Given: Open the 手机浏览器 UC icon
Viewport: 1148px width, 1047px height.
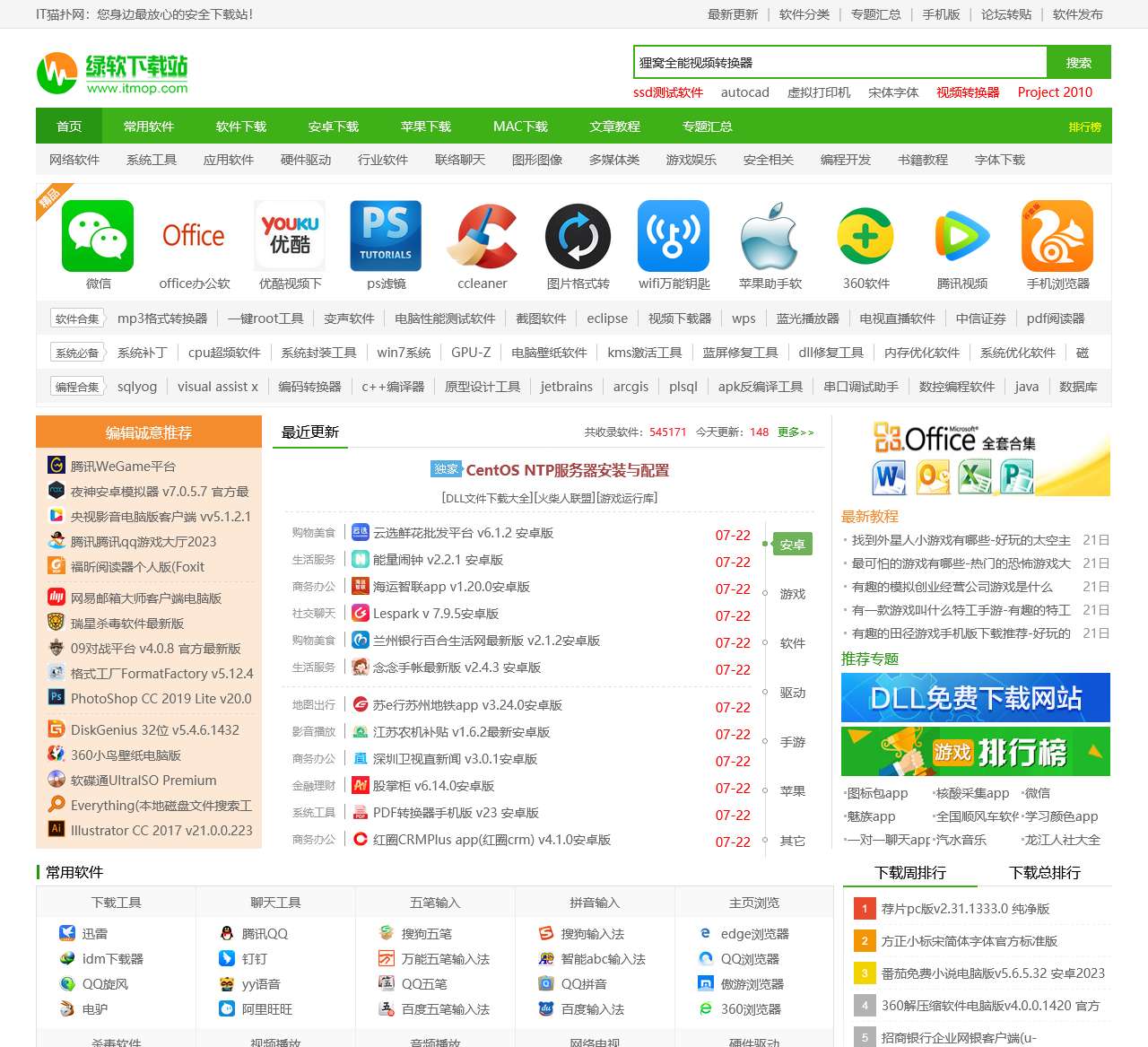Looking at the screenshot, I should point(1057,236).
